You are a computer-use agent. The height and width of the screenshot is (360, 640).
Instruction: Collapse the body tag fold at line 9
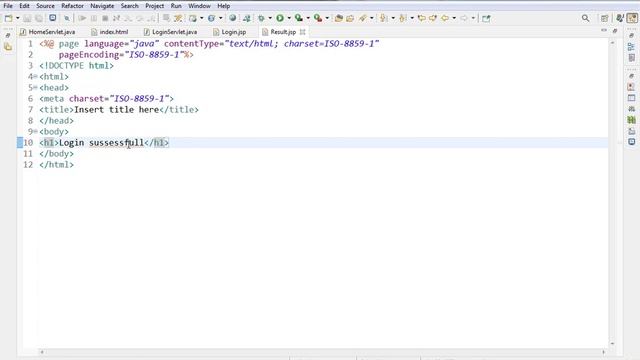(x=36, y=131)
